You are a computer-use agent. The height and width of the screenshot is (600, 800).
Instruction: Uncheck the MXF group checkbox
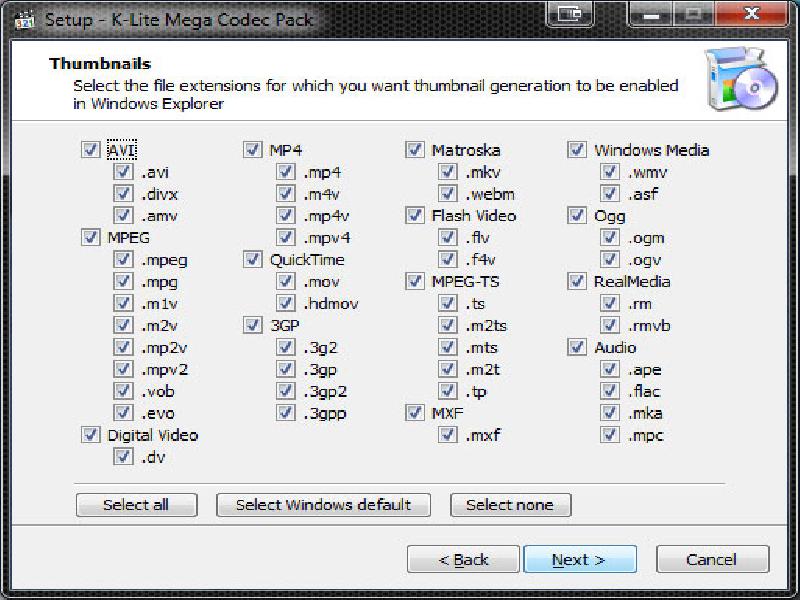coord(415,413)
